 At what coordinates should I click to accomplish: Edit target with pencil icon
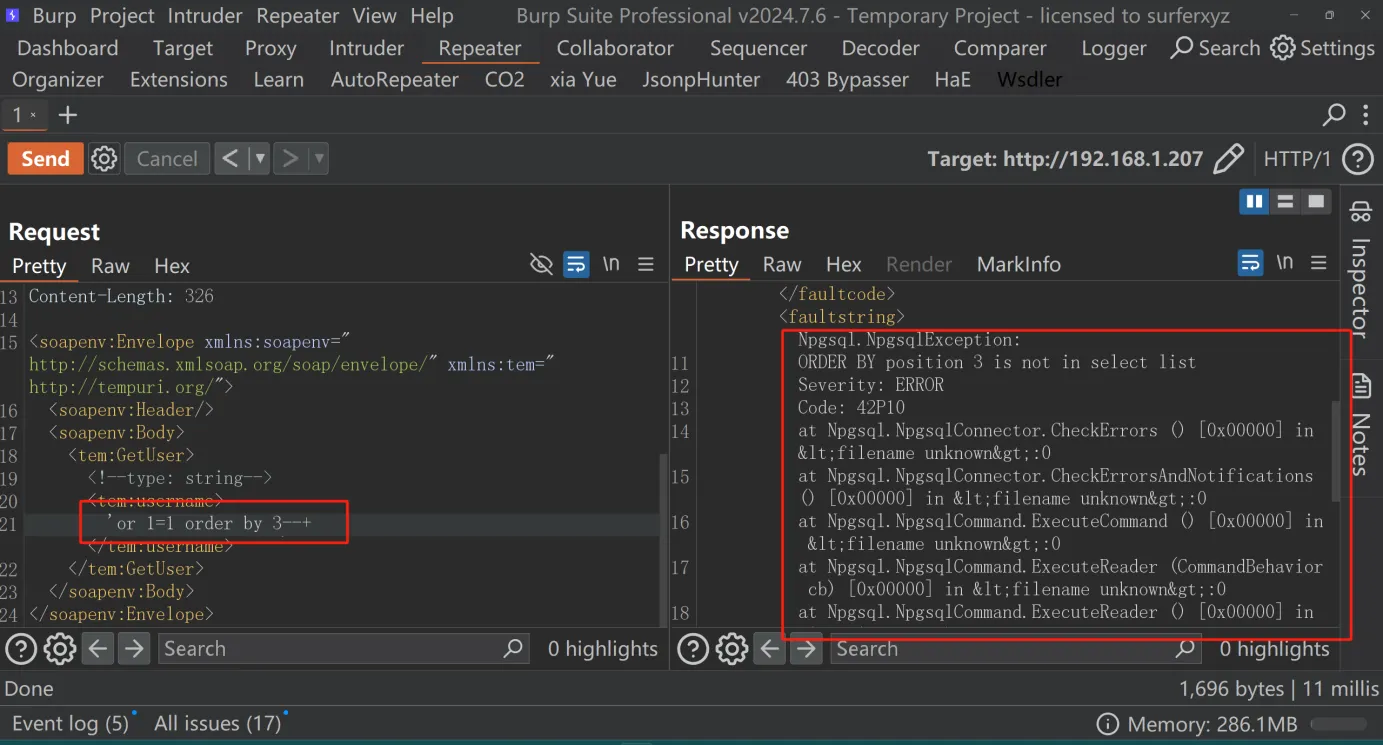click(x=1228, y=159)
